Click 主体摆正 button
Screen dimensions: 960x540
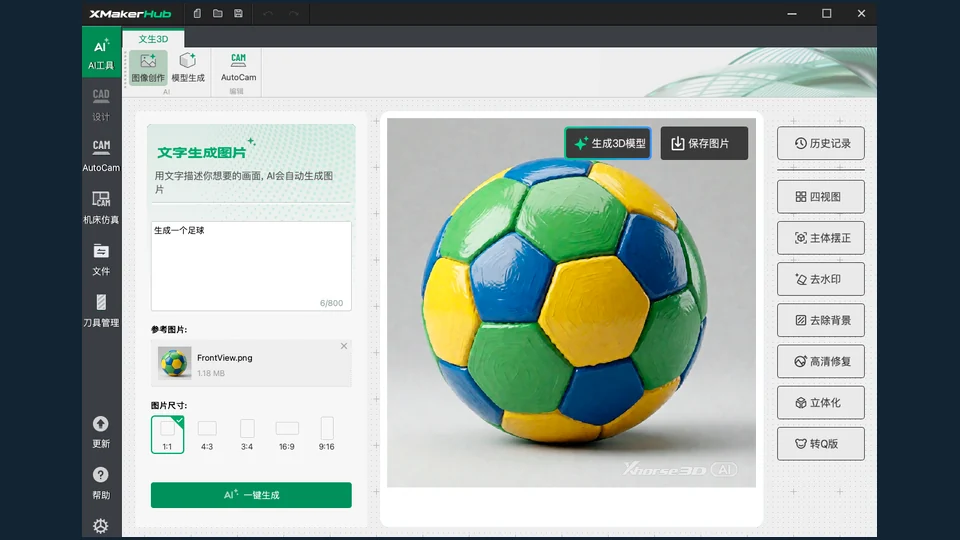coord(821,238)
